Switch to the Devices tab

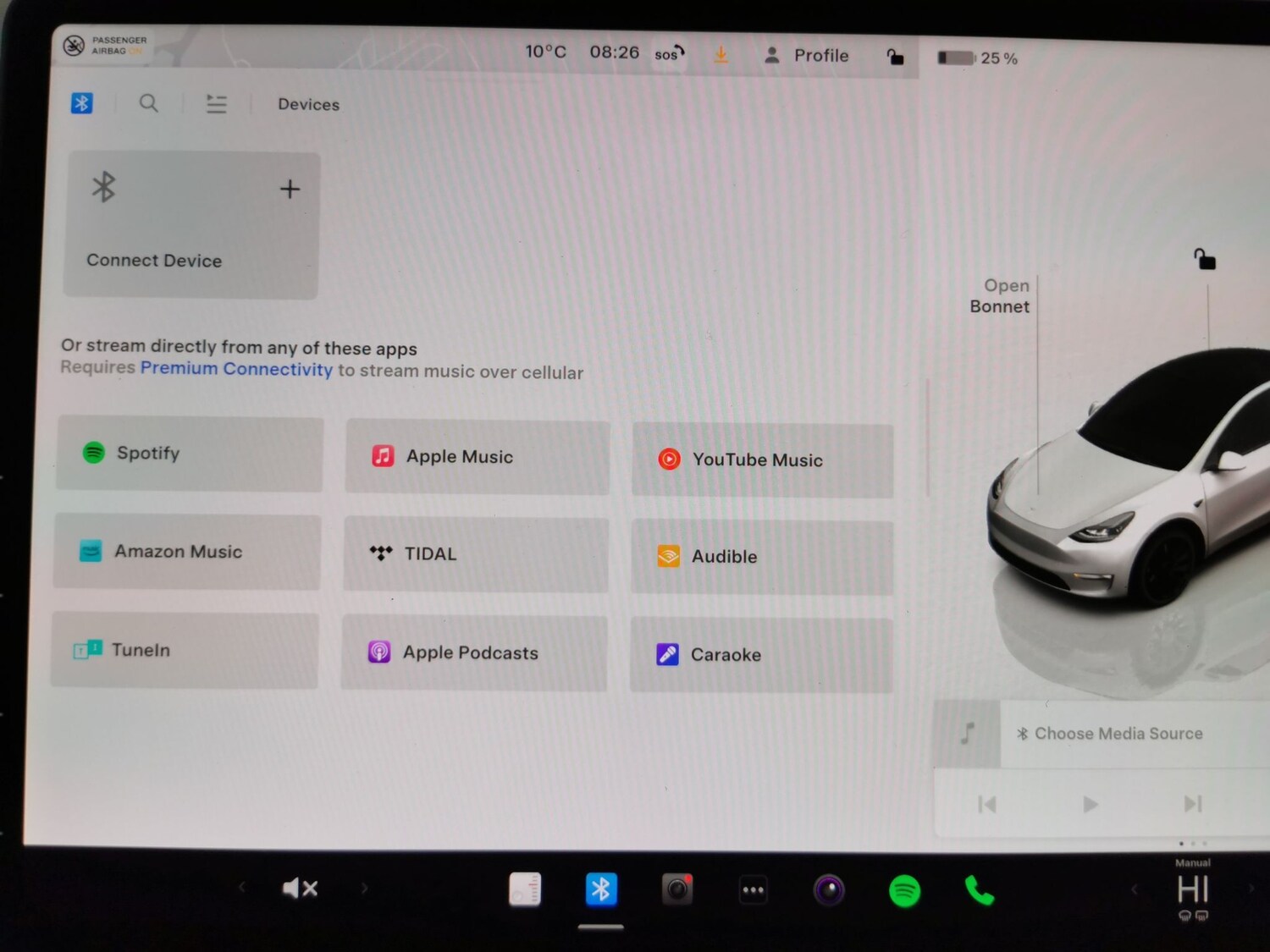308,104
